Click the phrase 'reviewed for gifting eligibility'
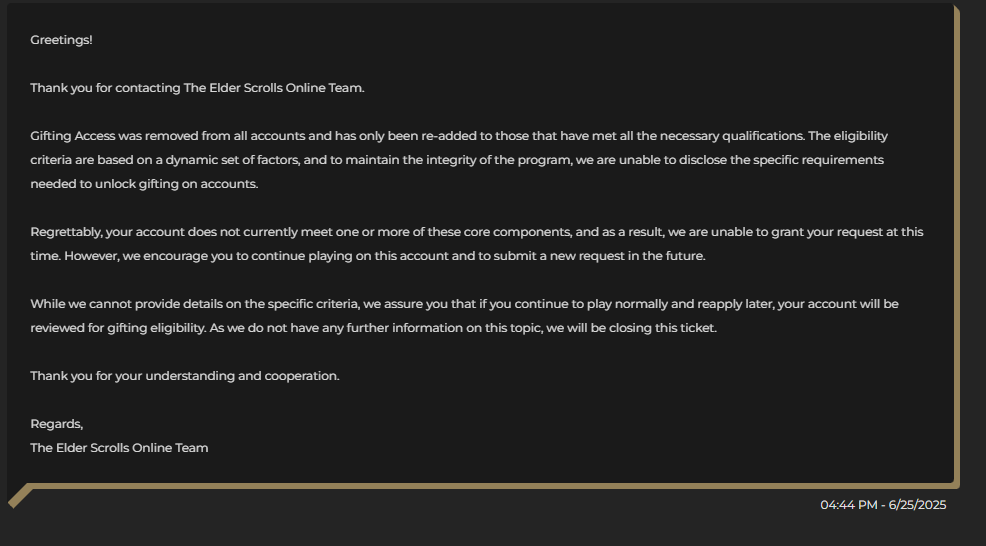 (118, 328)
